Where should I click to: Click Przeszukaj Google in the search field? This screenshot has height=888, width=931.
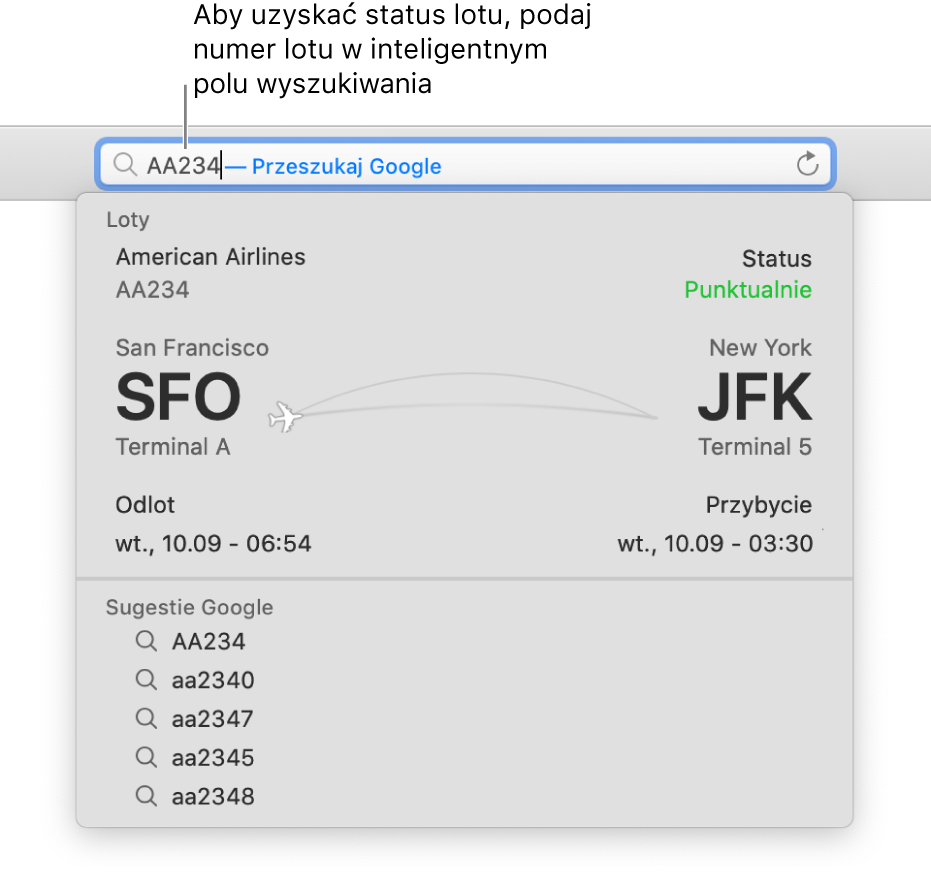346,166
